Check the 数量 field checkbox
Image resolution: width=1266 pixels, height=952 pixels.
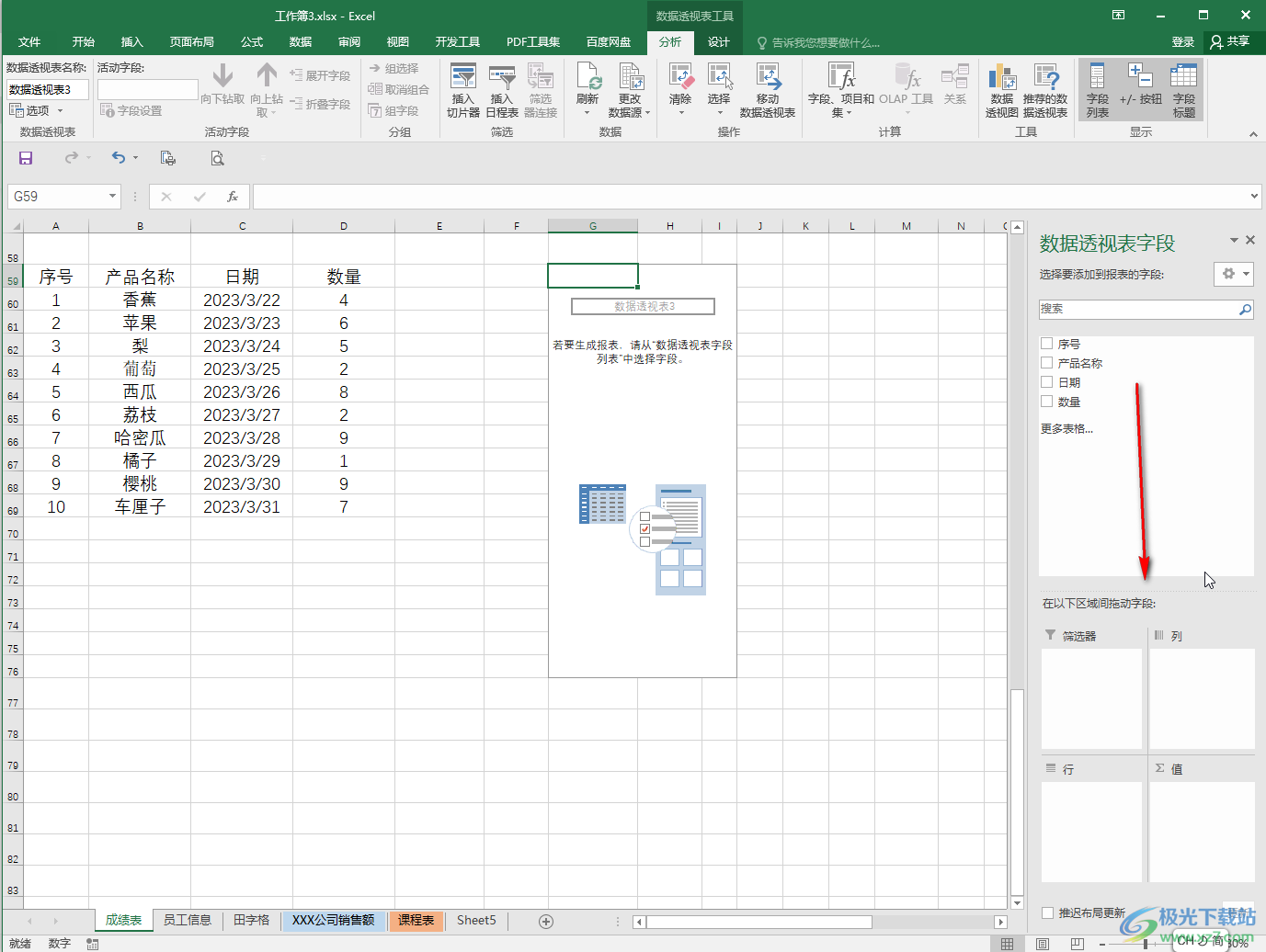coord(1046,401)
